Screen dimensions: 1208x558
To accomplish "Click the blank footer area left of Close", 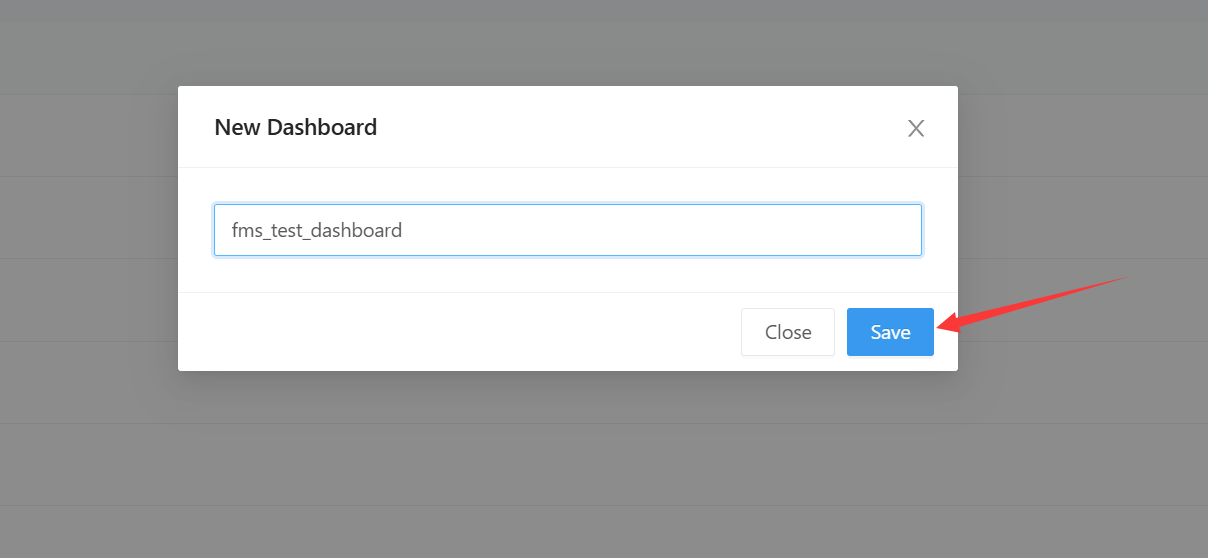I will [450, 332].
